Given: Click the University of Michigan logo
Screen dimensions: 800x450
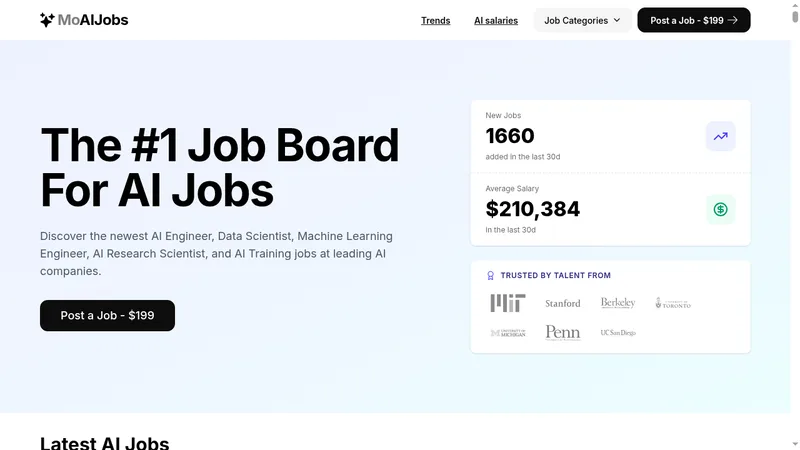Looking at the screenshot, I should tap(508, 333).
